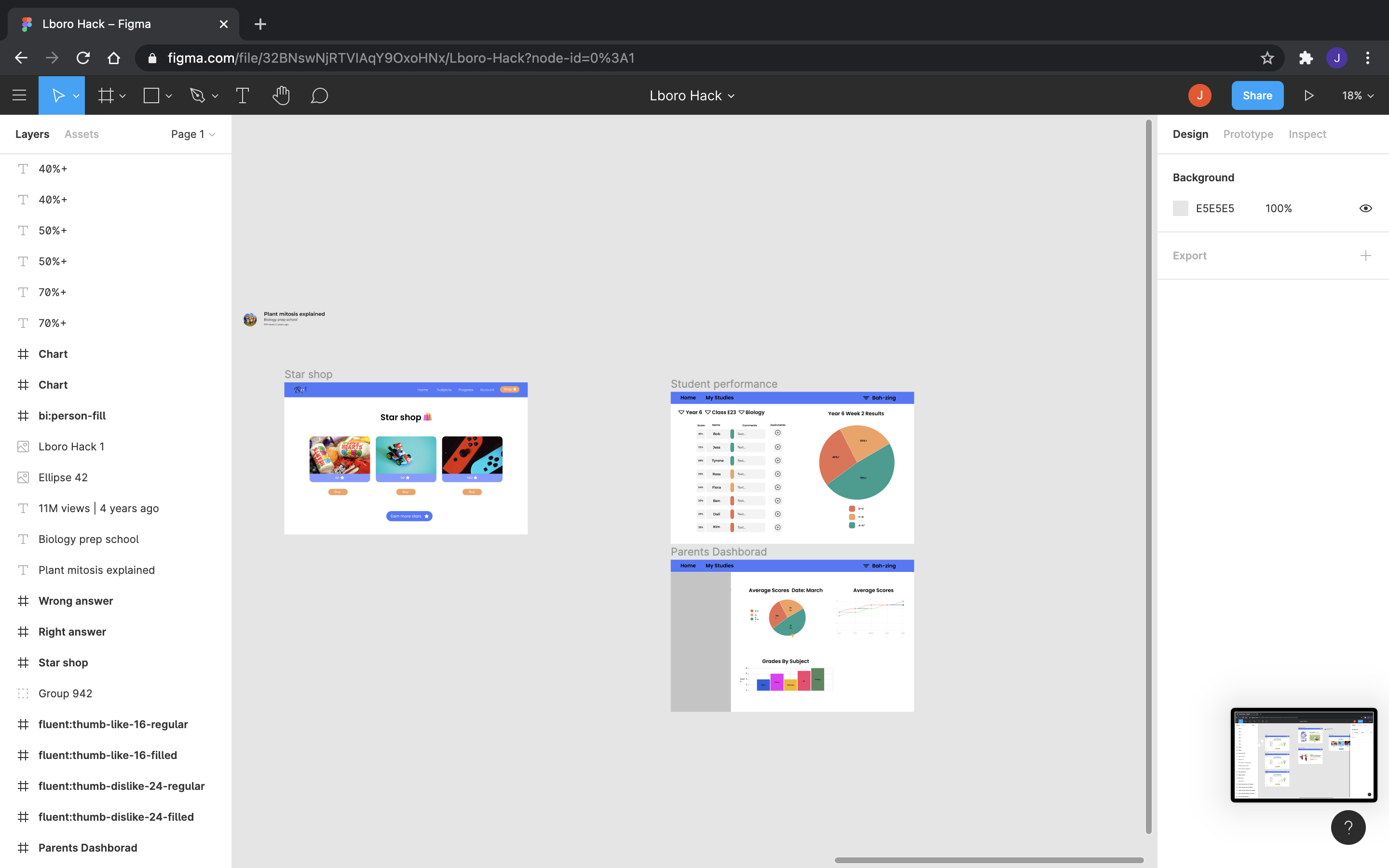
Task: Add an export setting with plus
Action: pos(1365,256)
